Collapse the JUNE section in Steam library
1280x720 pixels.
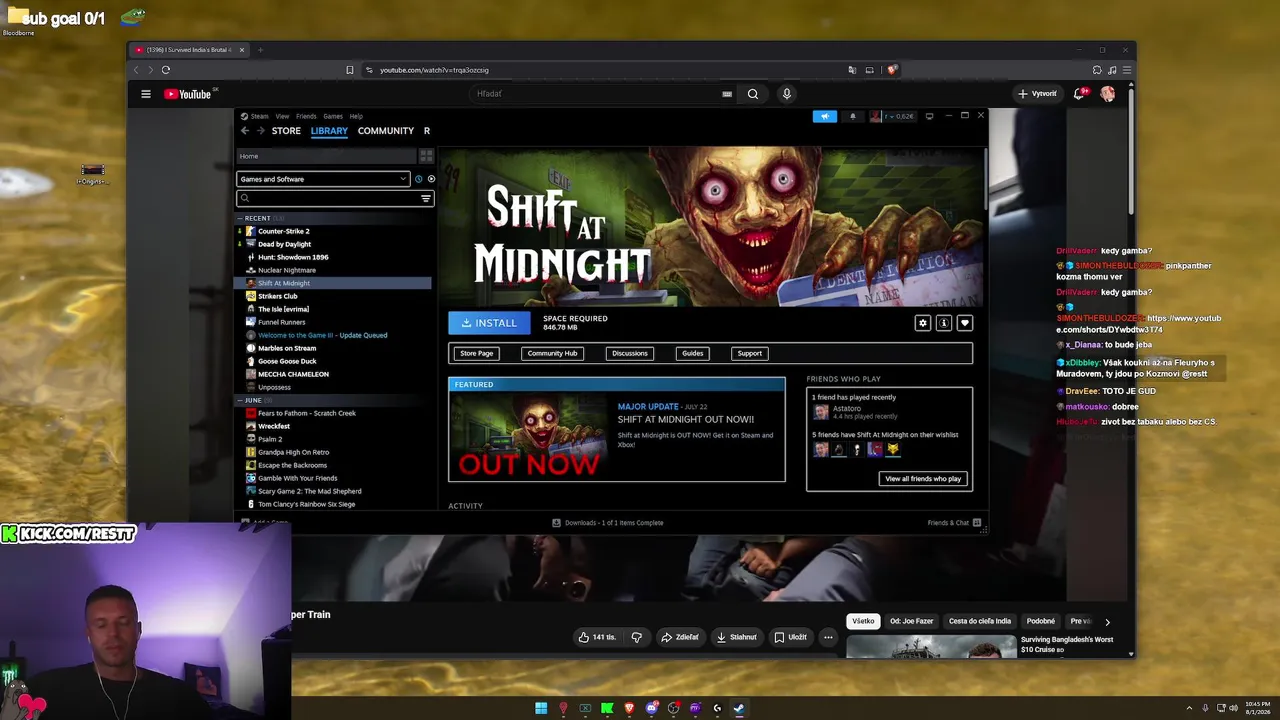[240, 400]
